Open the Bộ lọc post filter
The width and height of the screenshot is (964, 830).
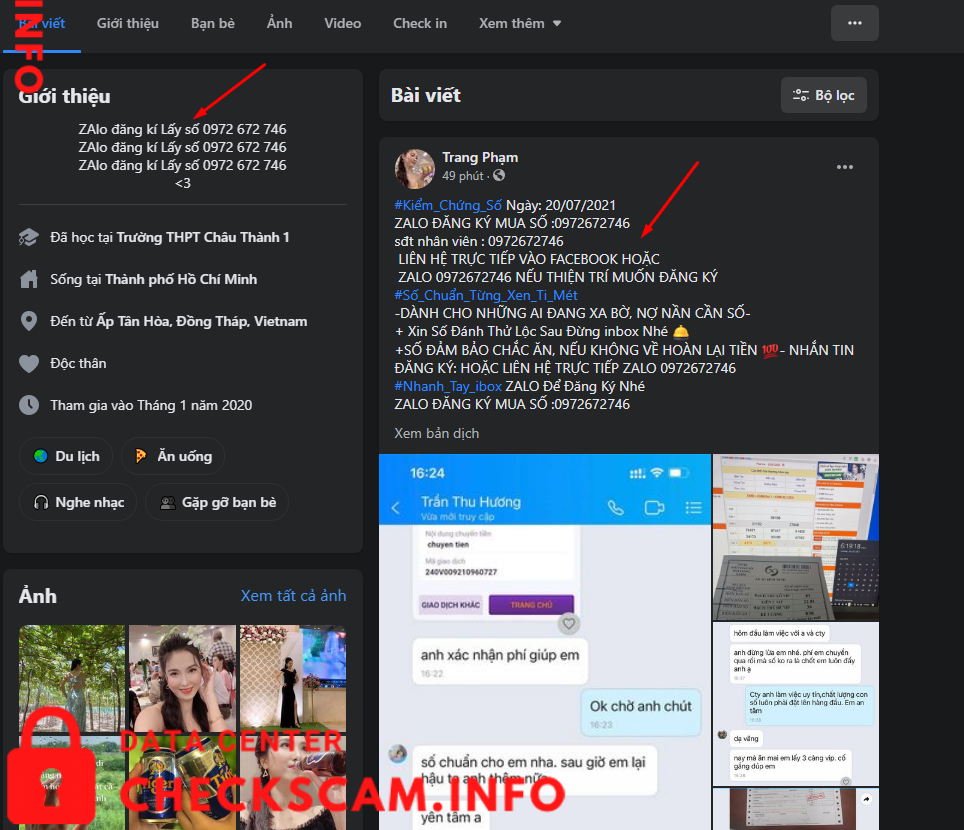click(x=824, y=95)
